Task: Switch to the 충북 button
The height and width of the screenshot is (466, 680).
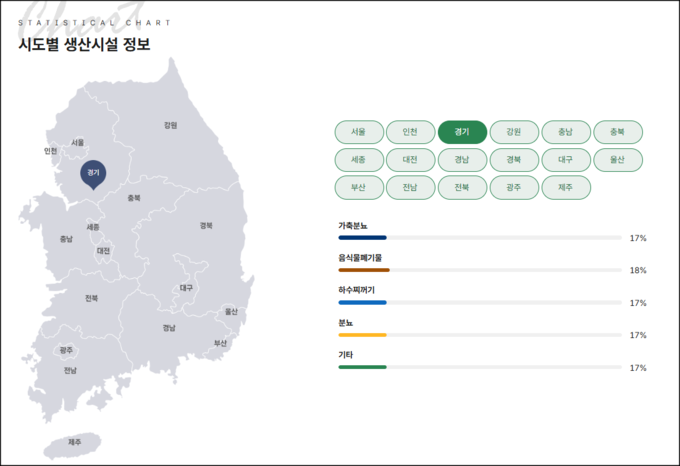Action: 617,132
